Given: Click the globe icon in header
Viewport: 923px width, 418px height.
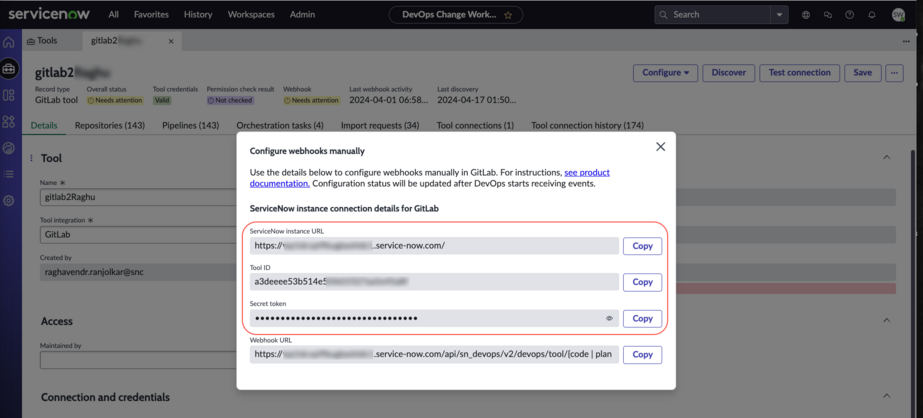Looking at the screenshot, I should point(806,15).
